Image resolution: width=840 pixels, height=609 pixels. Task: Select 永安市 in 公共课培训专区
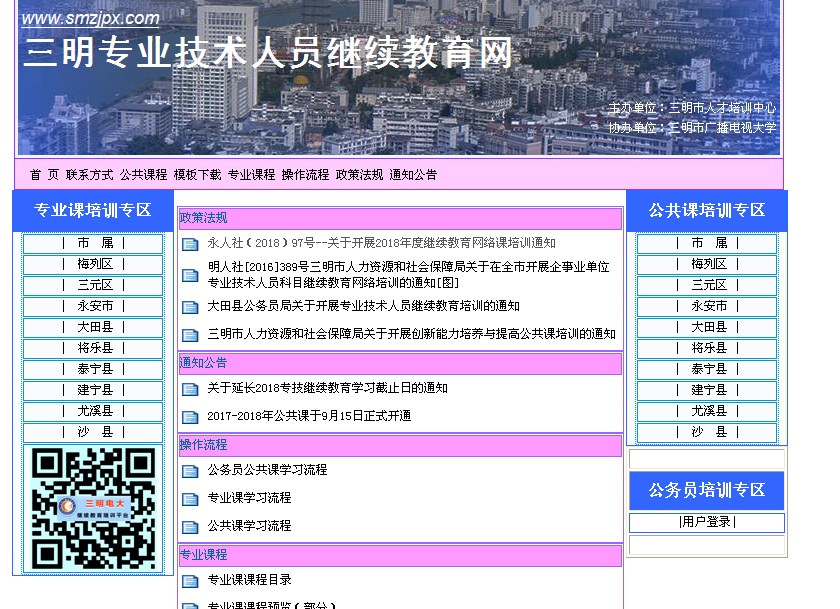[x=708, y=307]
